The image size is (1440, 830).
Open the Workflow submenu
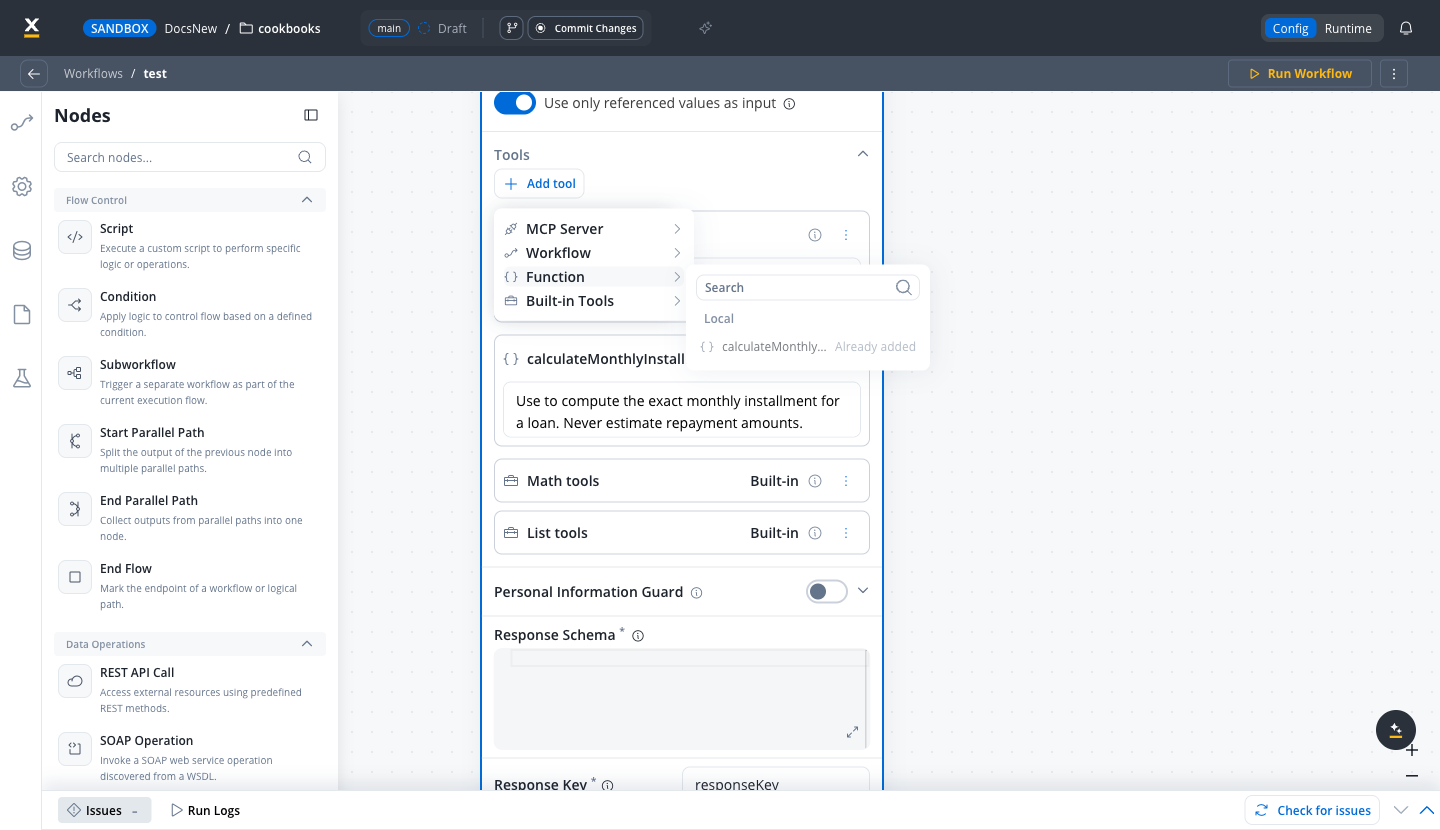(593, 253)
